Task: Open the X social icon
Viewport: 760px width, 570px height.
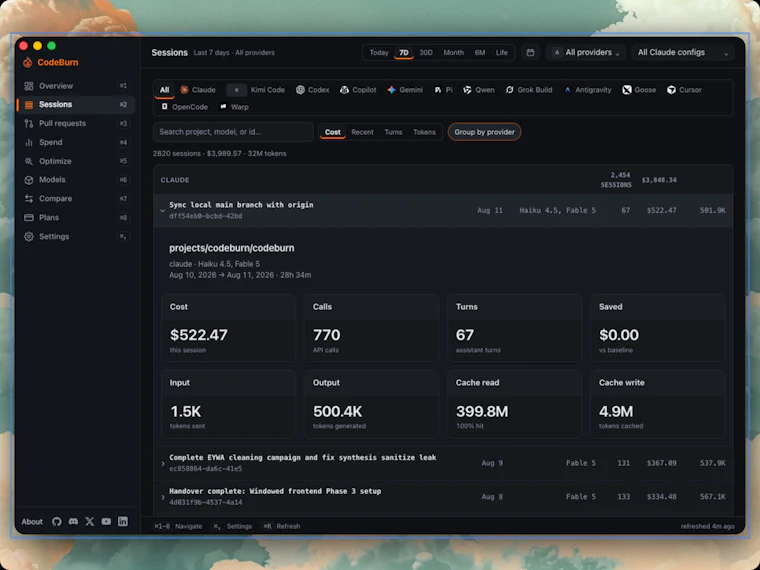Action: (90, 522)
